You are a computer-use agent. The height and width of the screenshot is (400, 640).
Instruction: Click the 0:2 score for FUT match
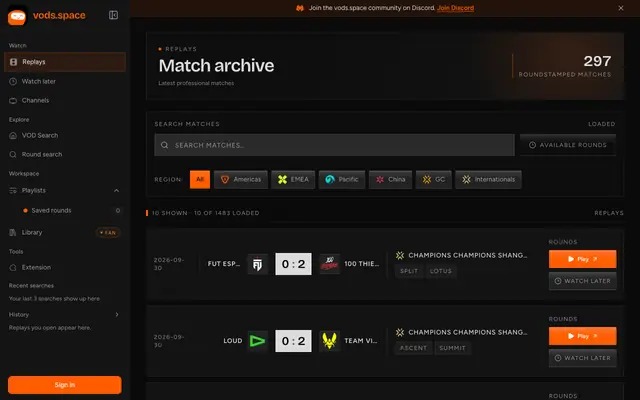coord(293,264)
